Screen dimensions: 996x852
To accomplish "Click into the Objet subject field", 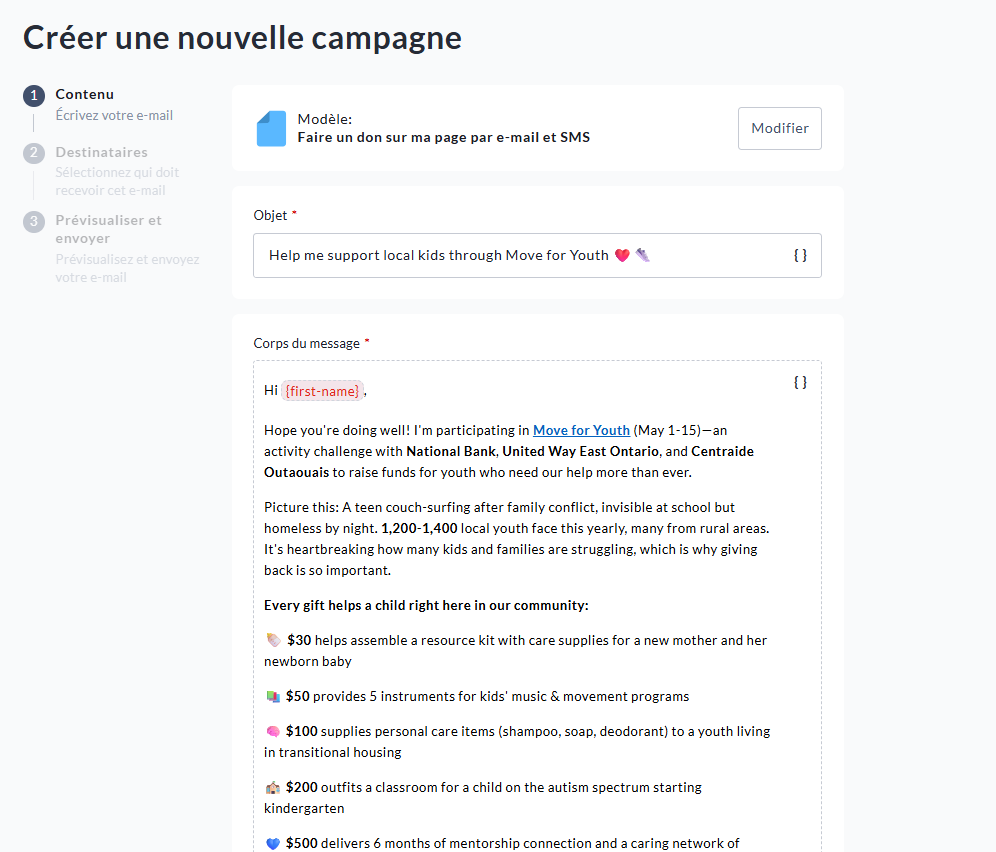I will coord(520,256).
